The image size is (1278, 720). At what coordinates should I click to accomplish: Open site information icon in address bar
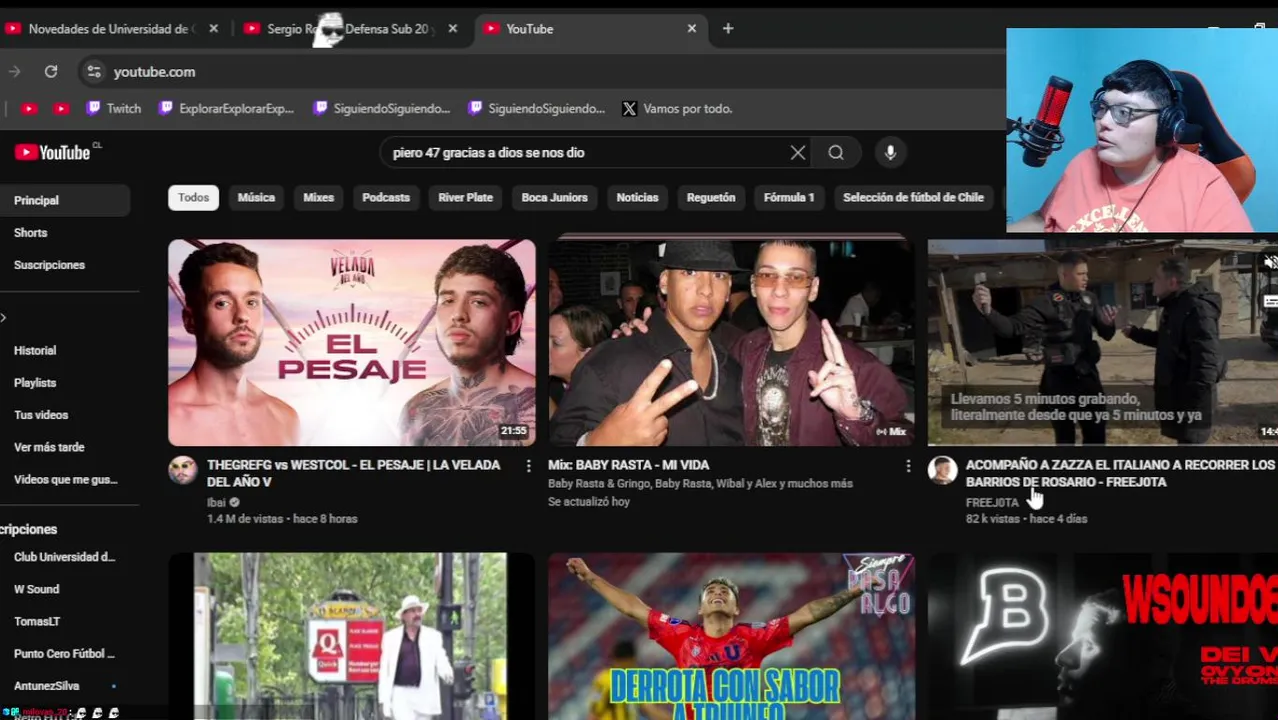[x=93, y=72]
